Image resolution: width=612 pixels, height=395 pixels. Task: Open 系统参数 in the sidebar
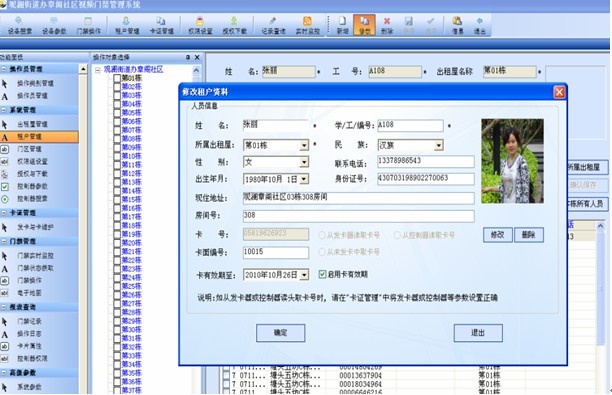click(x=29, y=387)
